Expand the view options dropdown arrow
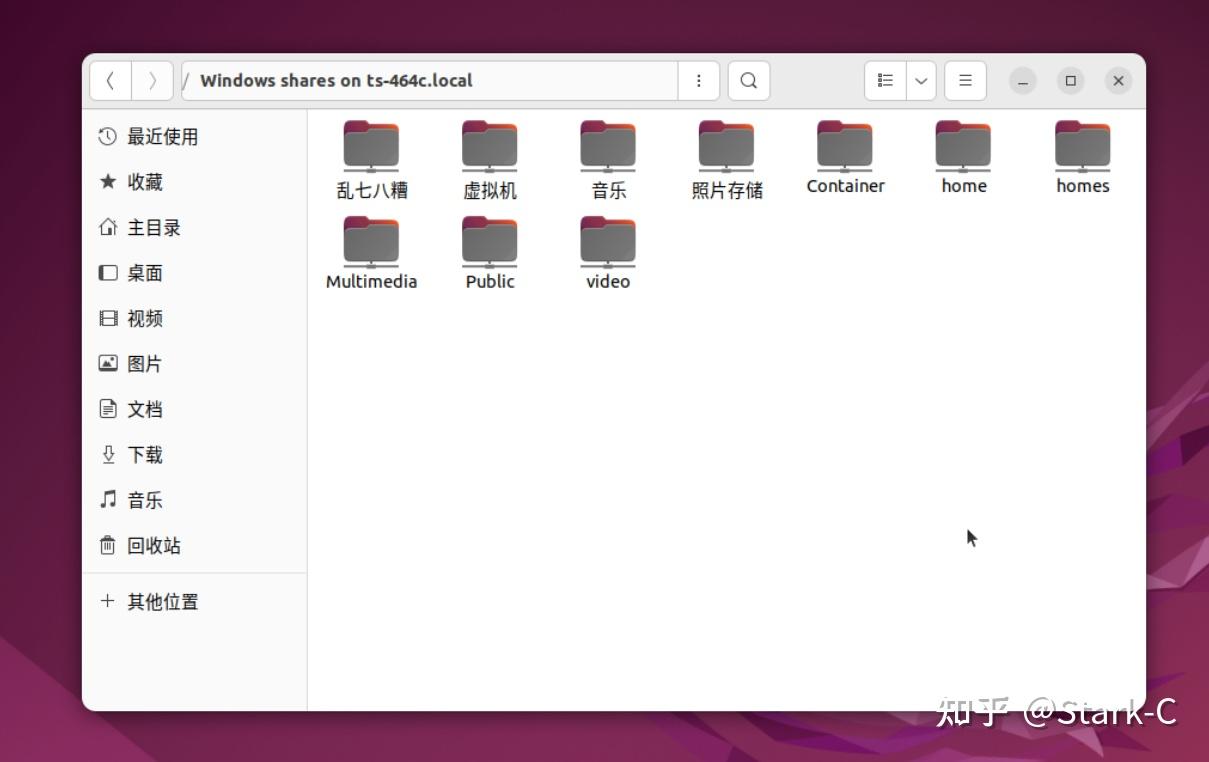This screenshot has width=1209, height=762. (x=921, y=80)
